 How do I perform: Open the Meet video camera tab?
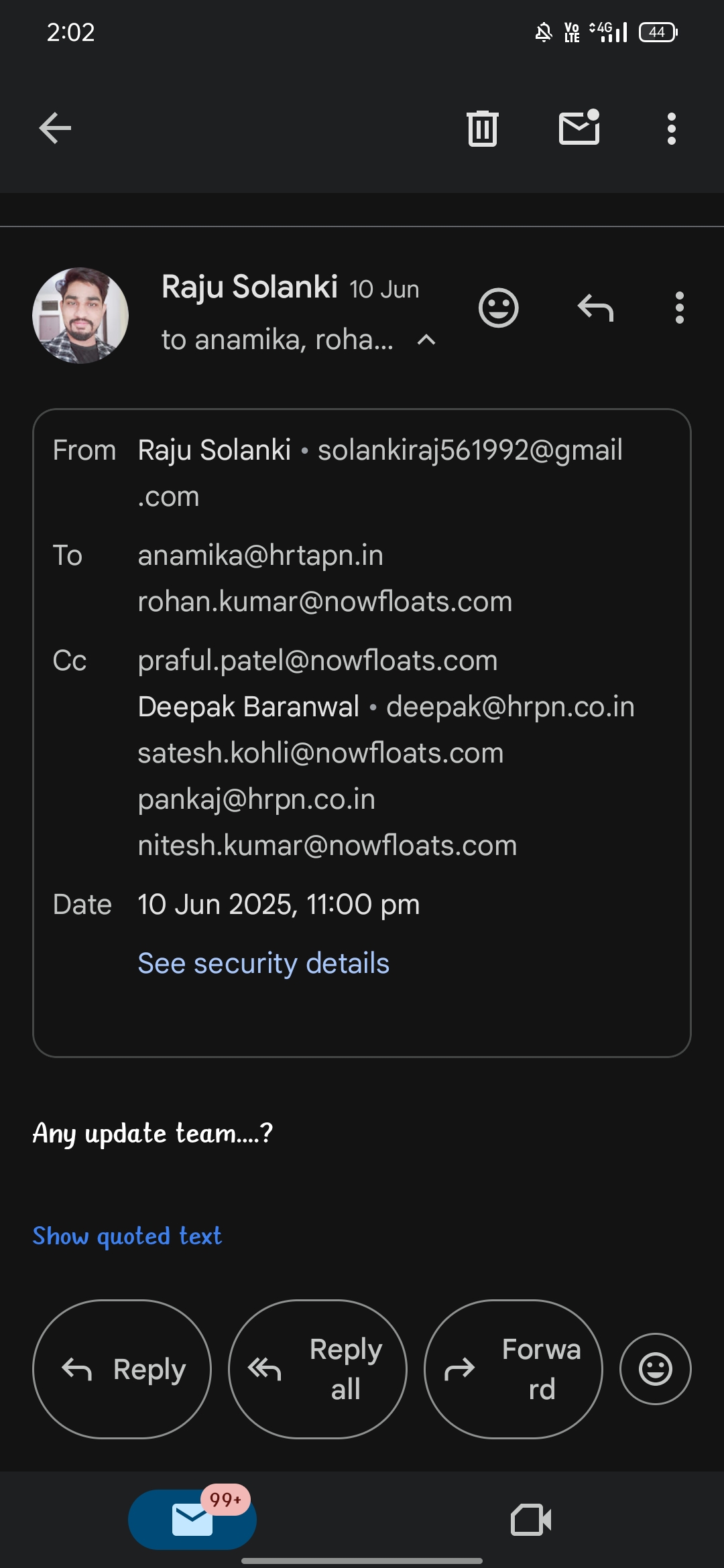click(x=531, y=1520)
